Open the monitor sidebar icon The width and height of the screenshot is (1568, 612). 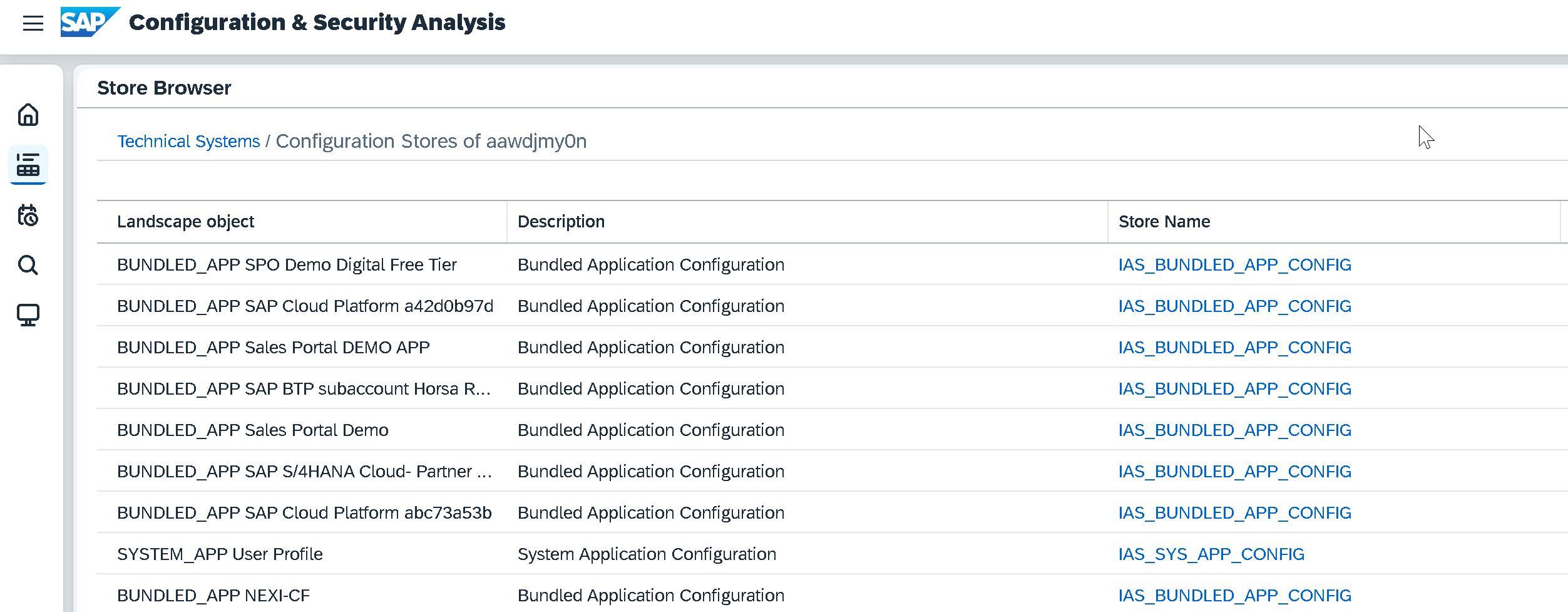pyautogui.click(x=28, y=315)
